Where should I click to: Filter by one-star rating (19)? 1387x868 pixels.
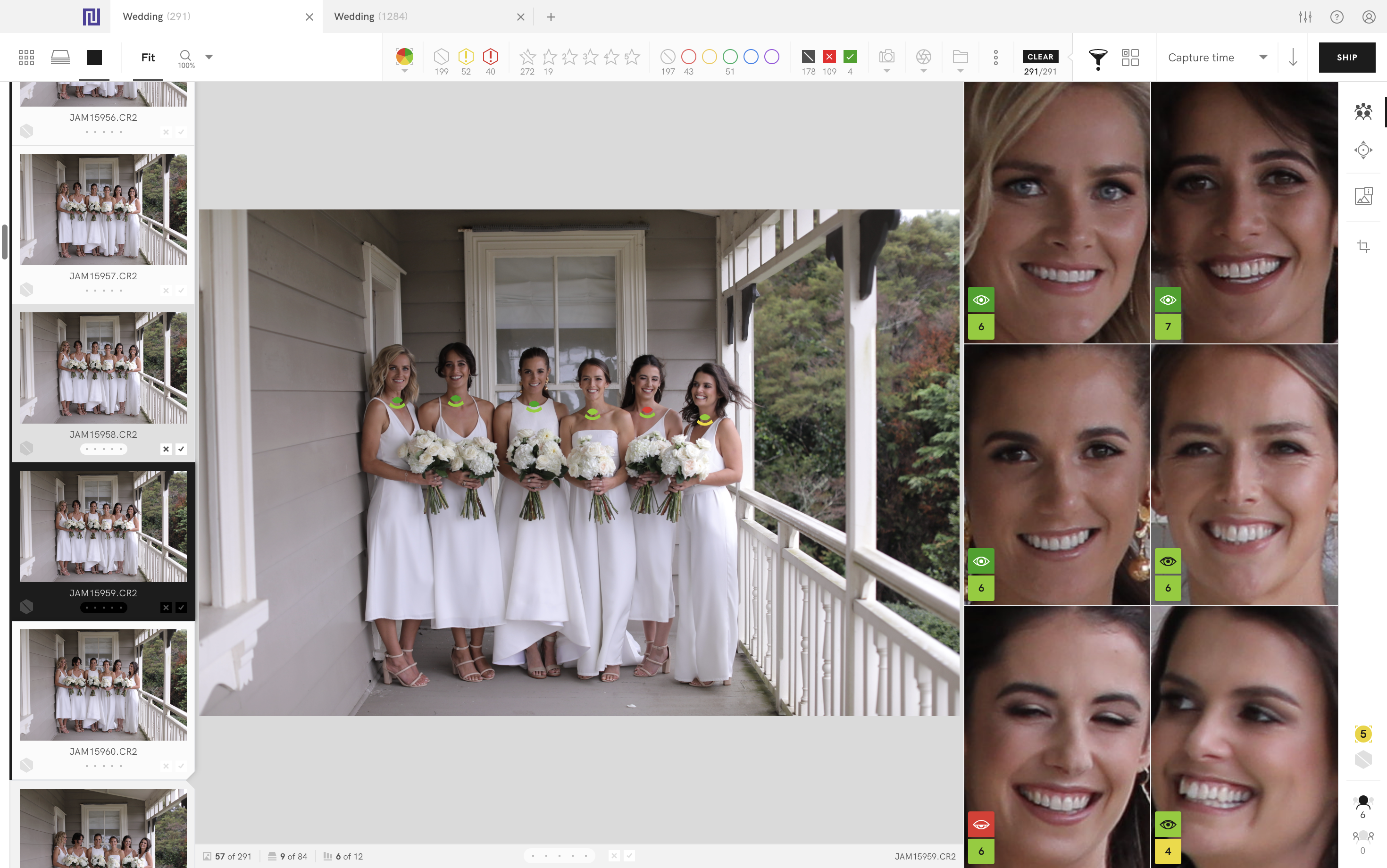click(x=549, y=56)
